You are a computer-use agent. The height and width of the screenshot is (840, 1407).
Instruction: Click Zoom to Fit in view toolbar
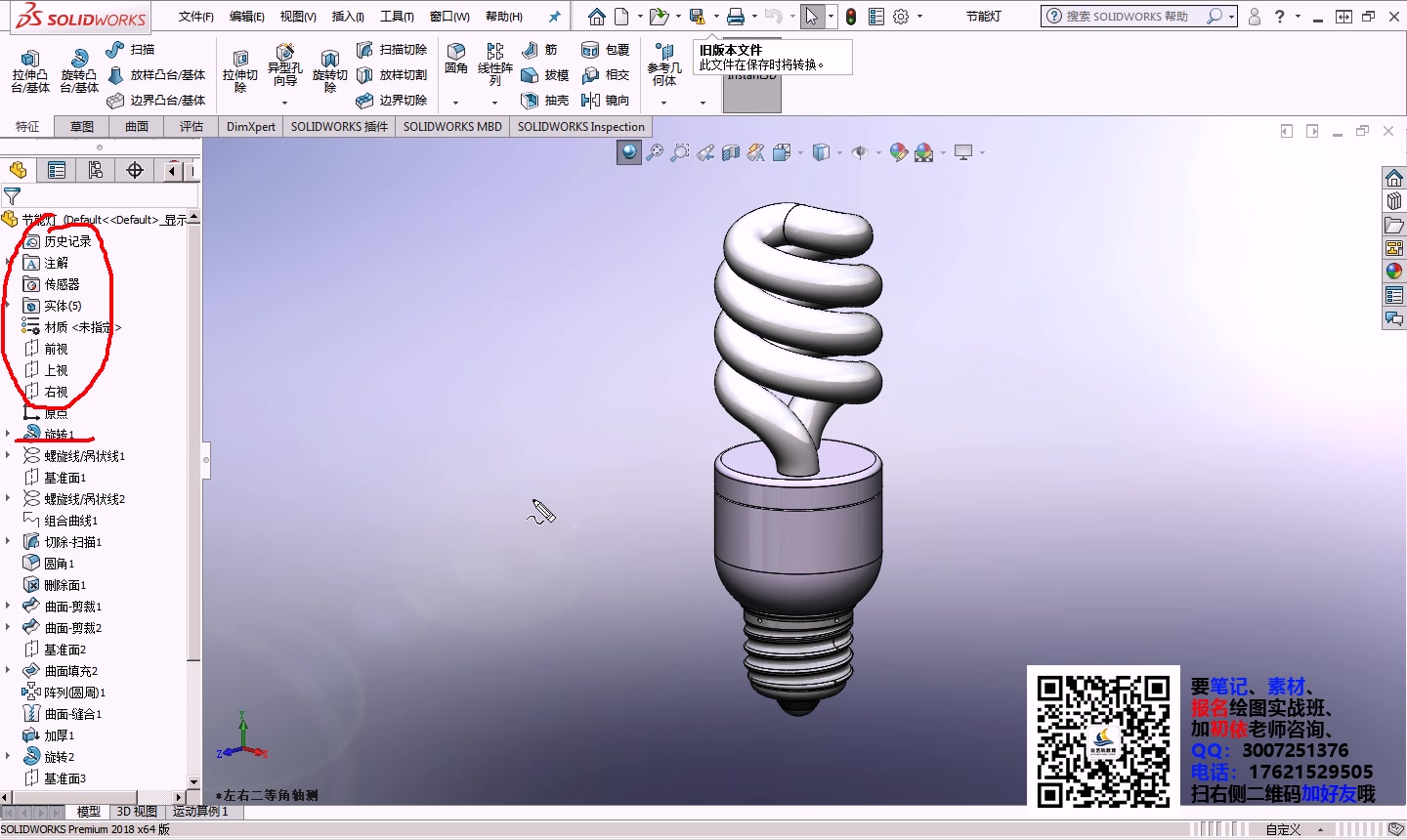655,151
